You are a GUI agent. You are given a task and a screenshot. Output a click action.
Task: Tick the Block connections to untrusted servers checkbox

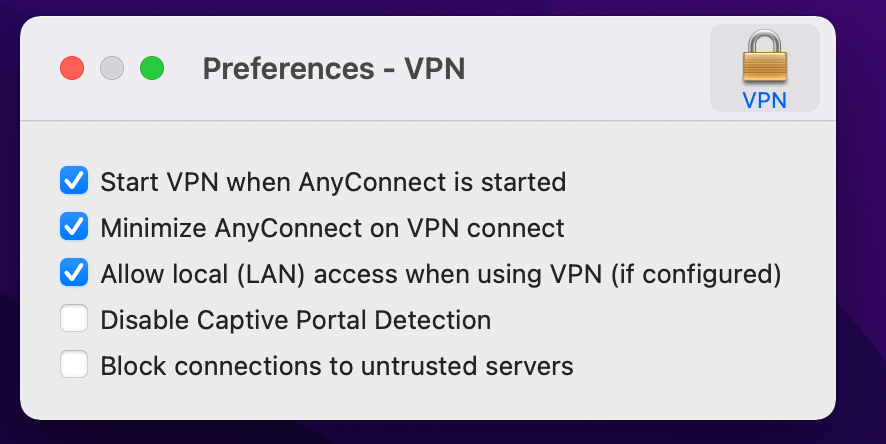click(x=74, y=366)
